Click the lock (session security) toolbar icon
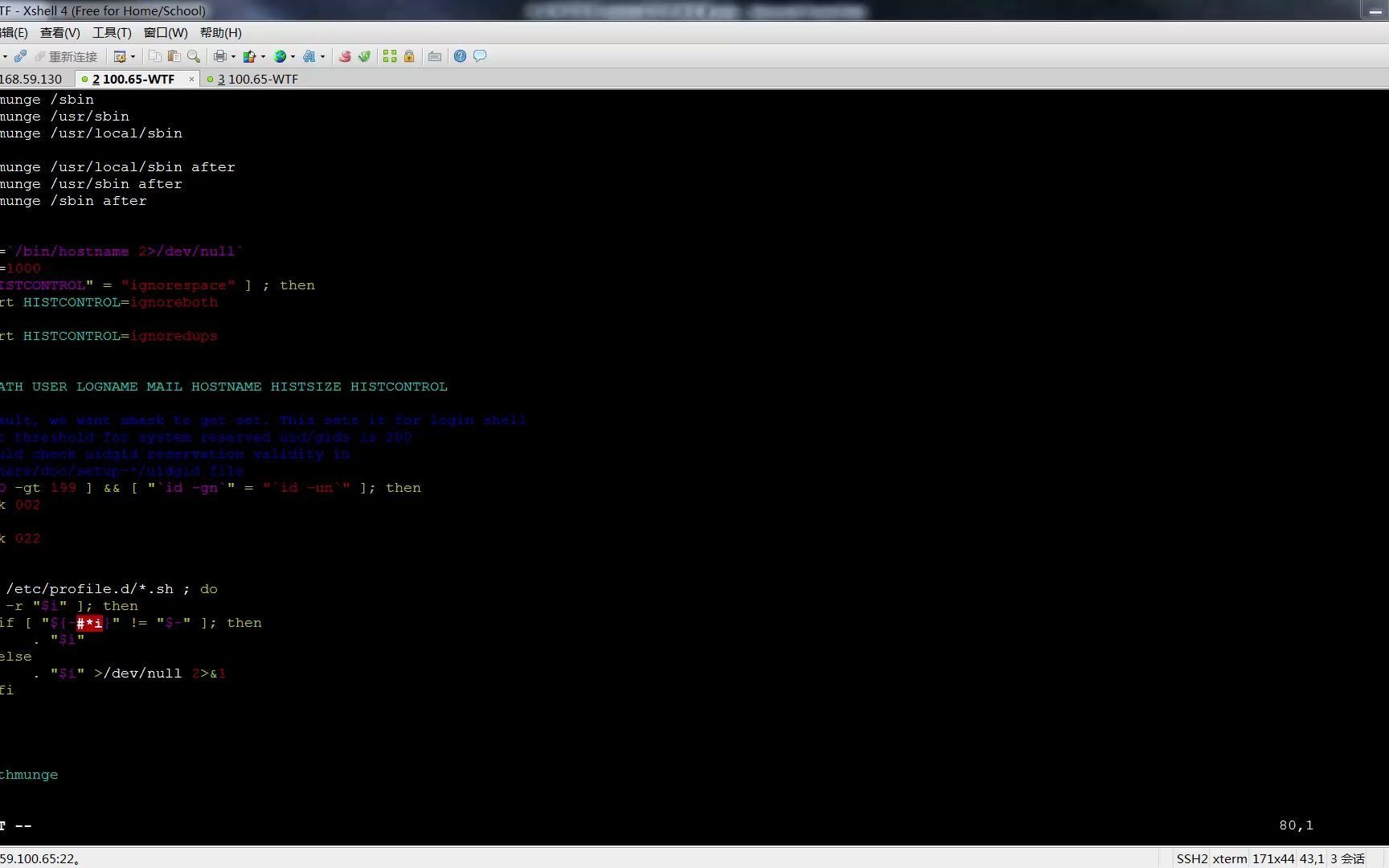Screen dimensions: 1389x868 click(x=409, y=56)
